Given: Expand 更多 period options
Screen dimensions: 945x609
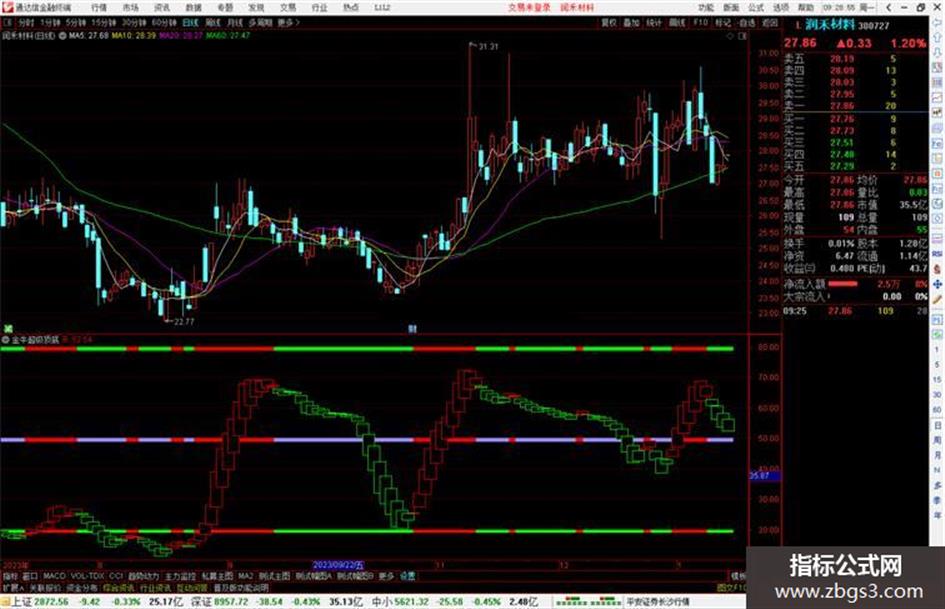Looking at the screenshot, I should [288, 22].
